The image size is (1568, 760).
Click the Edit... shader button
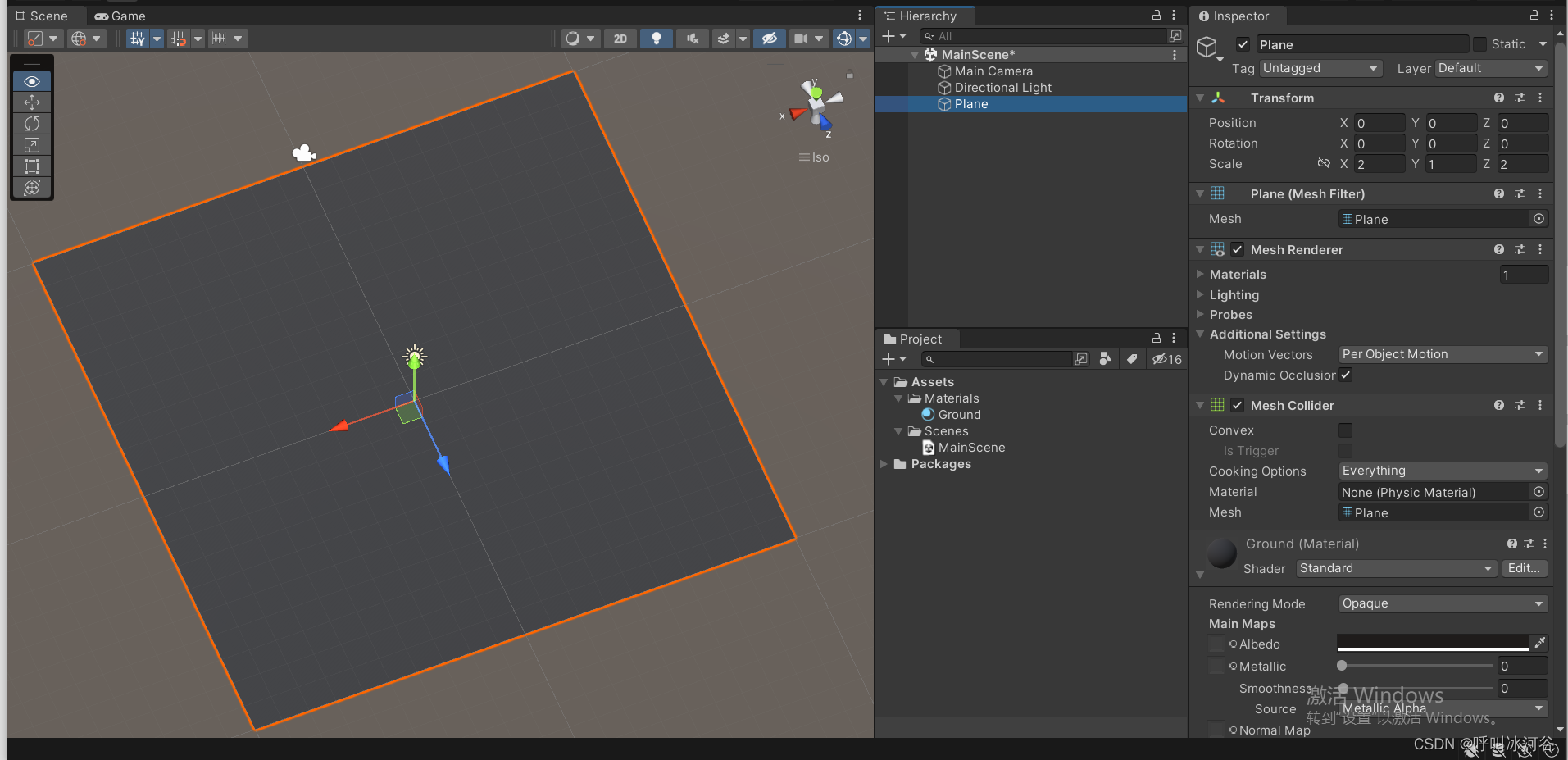(x=1524, y=568)
